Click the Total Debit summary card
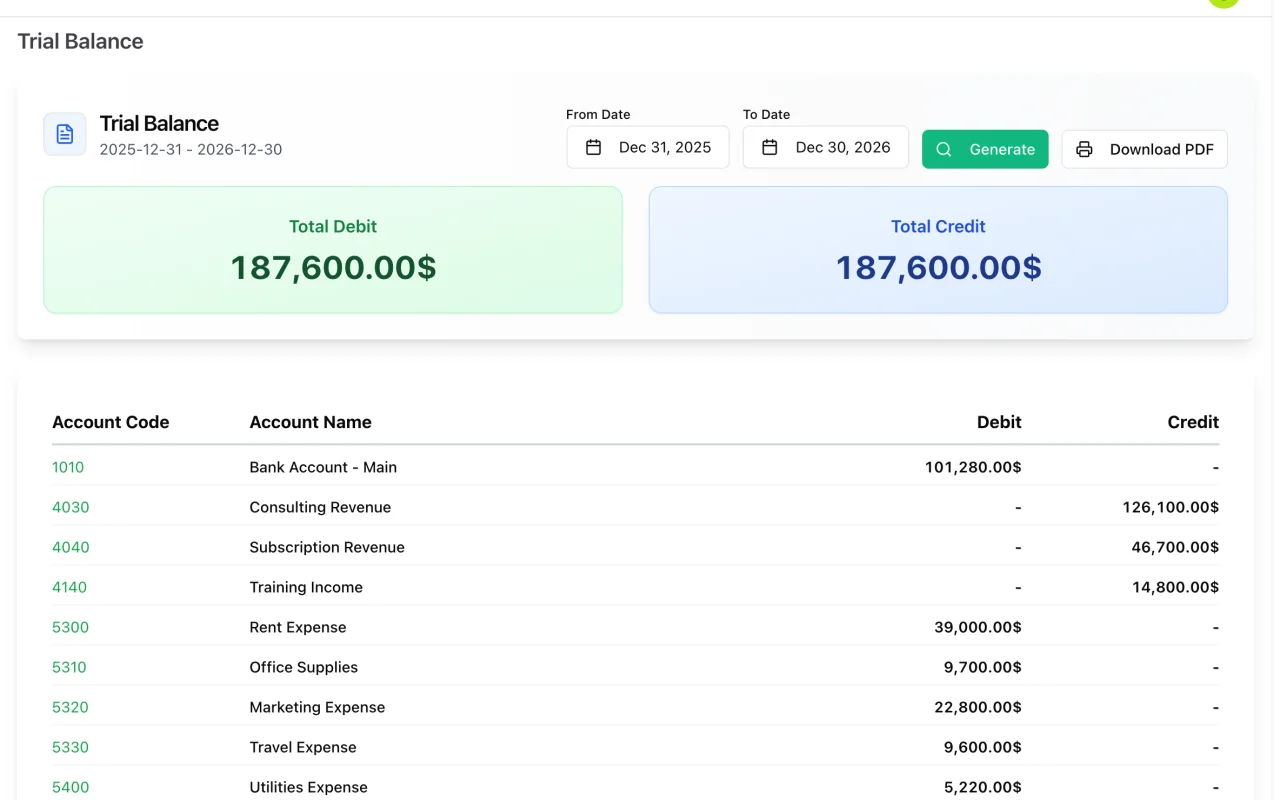Viewport: 1280px width, 800px height. click(333, 250)
